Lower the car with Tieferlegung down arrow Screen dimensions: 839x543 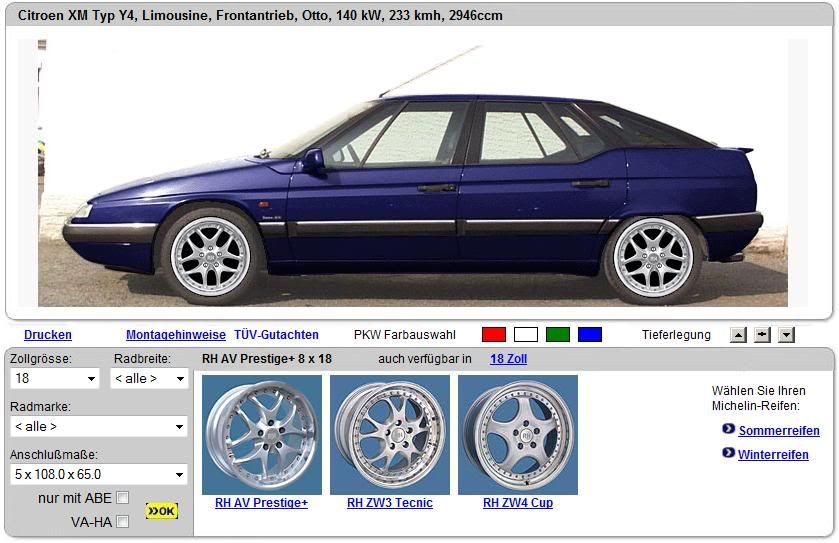tap(786, 335)
